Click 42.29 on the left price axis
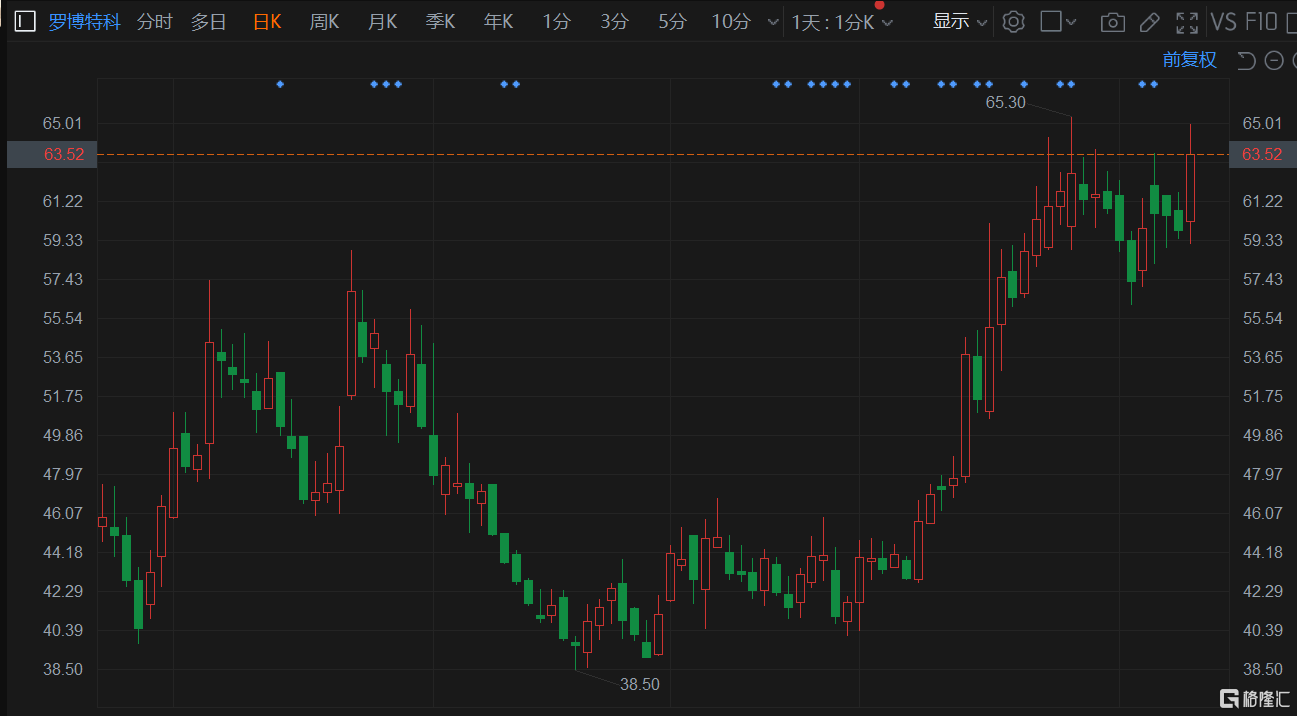Viewport: 1297px width, 716px height. (x=63, y=591)
